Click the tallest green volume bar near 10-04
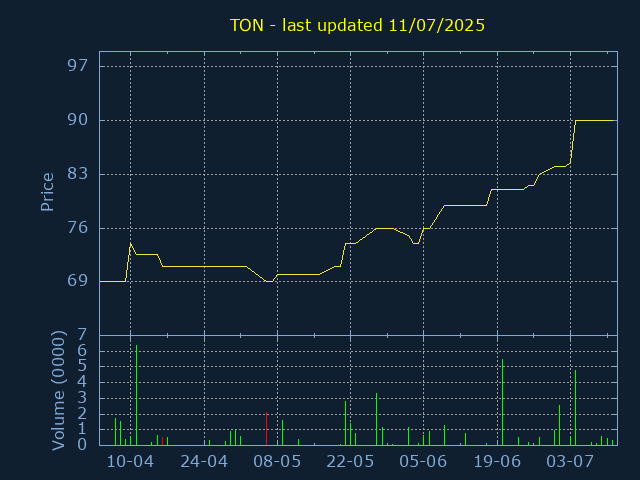640x480 pixels. 136,395
